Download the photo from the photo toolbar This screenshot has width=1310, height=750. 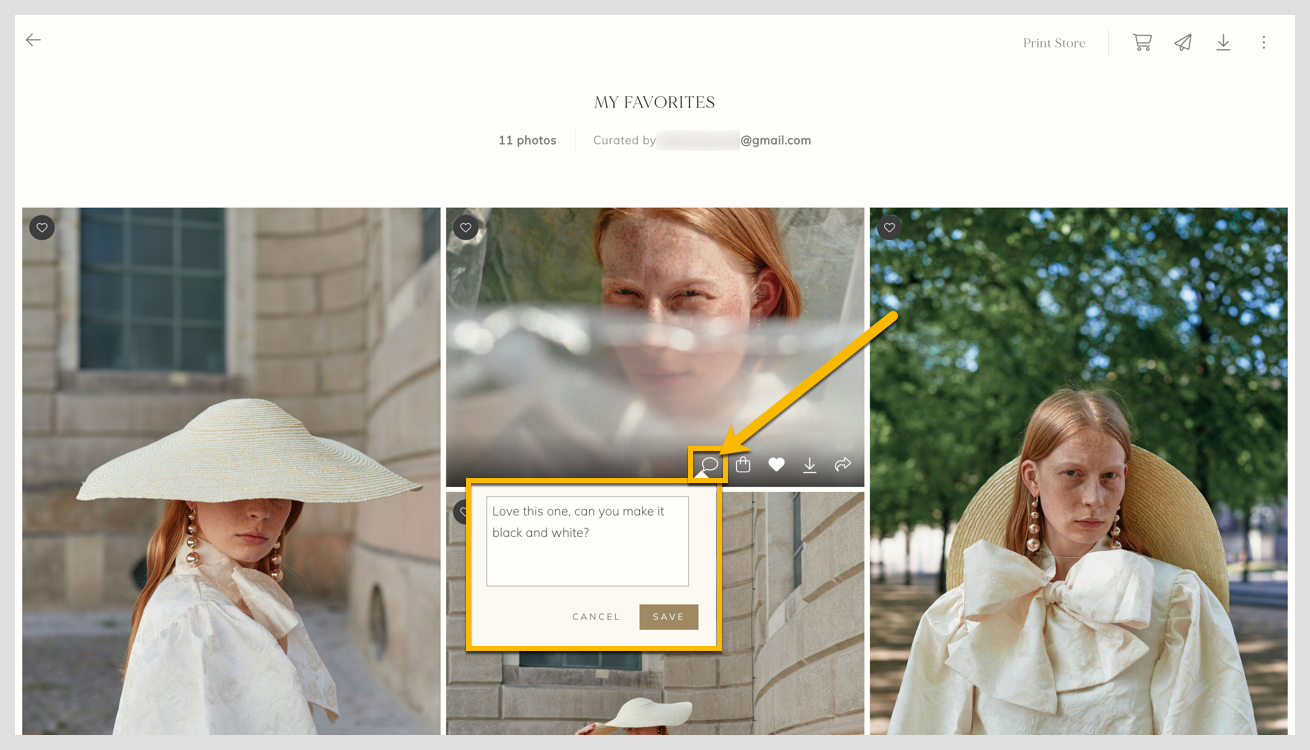pyautogui.click(x=810, y=465)
